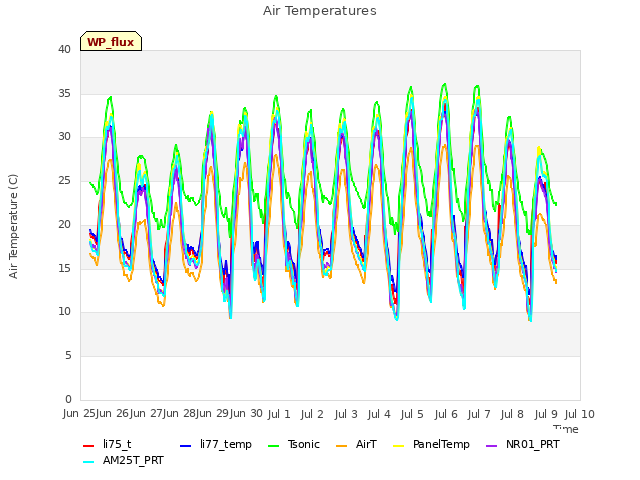The width and height of the screenshot is (640, 480).
Task: Click the 40 y-axis tick label
Action: pyautogui.click(x=64, y=49)
